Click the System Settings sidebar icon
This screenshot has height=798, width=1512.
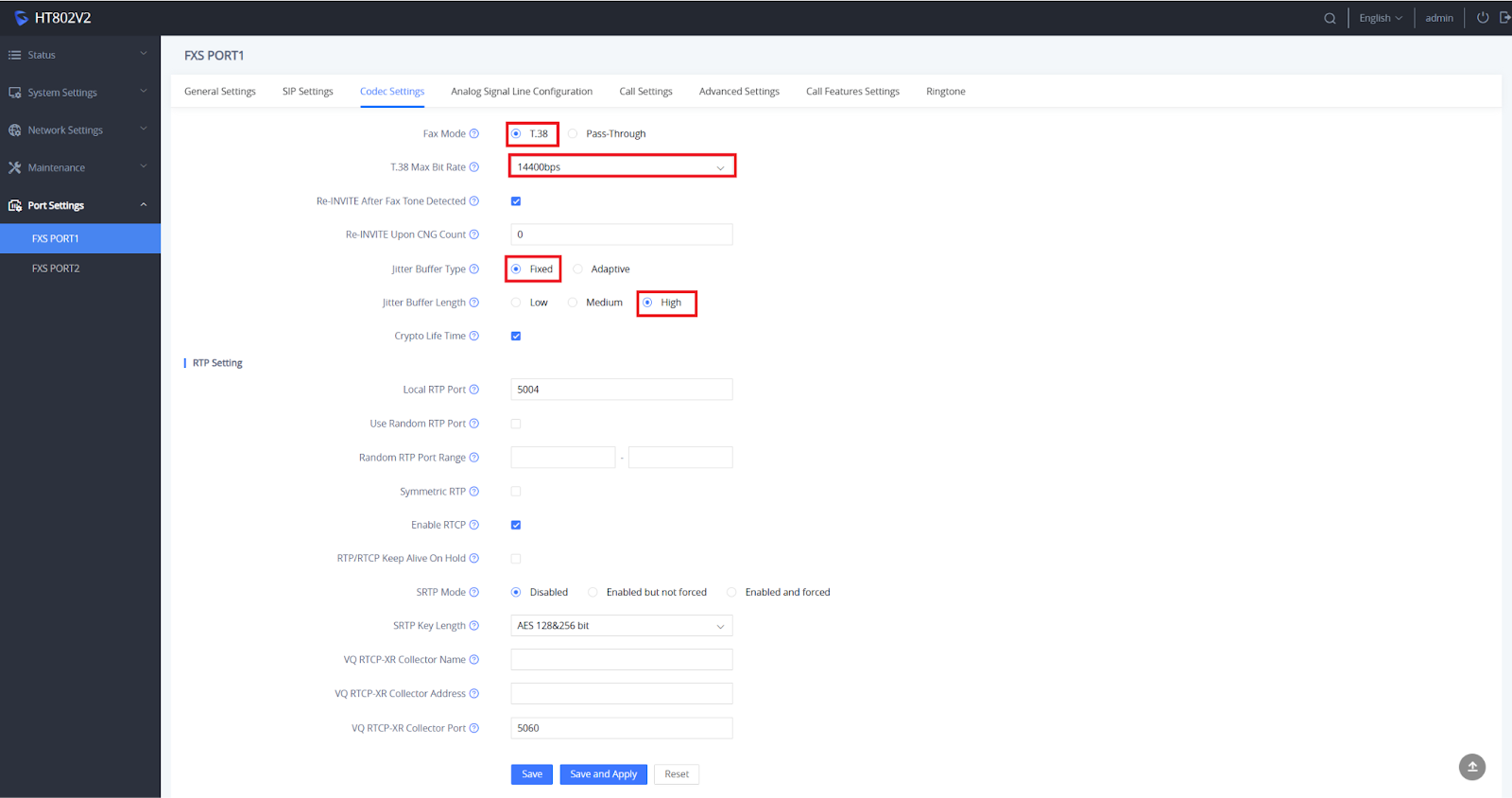click(14, 93)
